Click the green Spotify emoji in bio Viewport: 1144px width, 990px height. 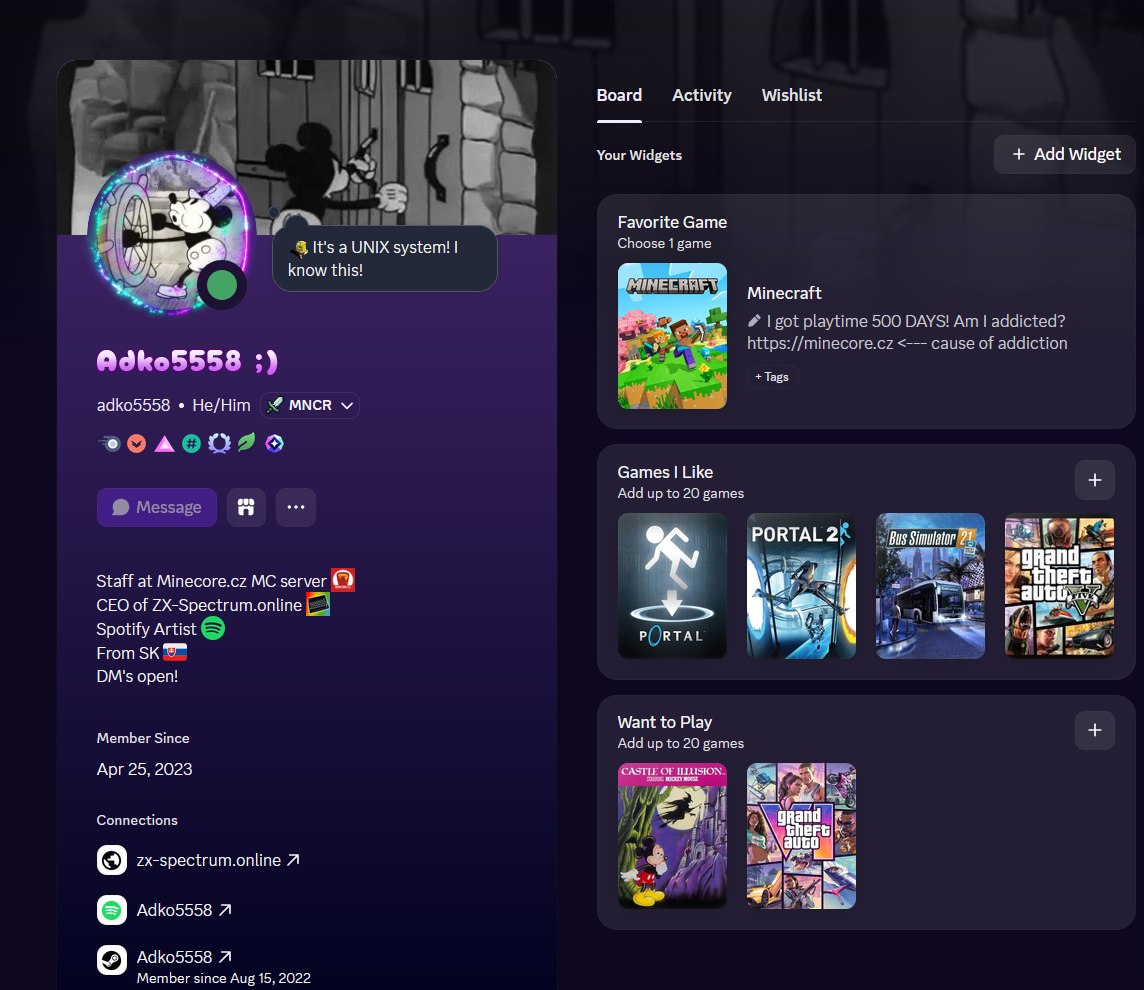(x=213, y=628)
